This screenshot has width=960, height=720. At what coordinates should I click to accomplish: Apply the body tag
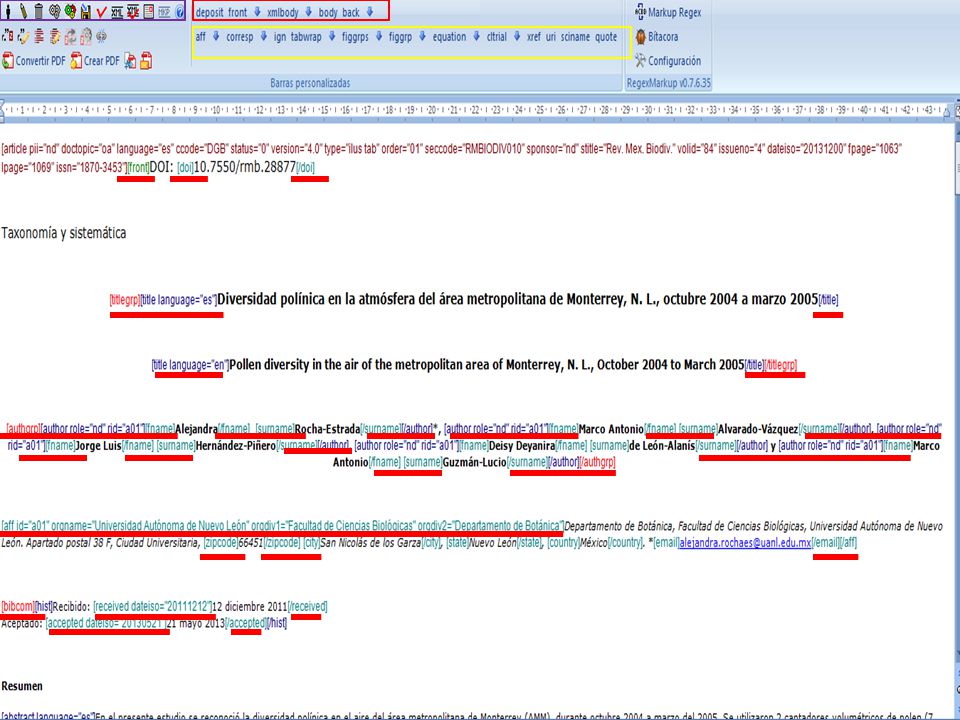(x=328, y=12)
